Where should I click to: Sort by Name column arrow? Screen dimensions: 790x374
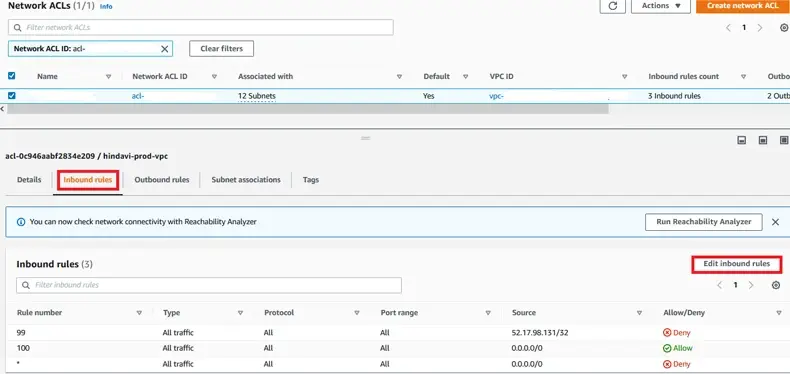coord(108,77)
